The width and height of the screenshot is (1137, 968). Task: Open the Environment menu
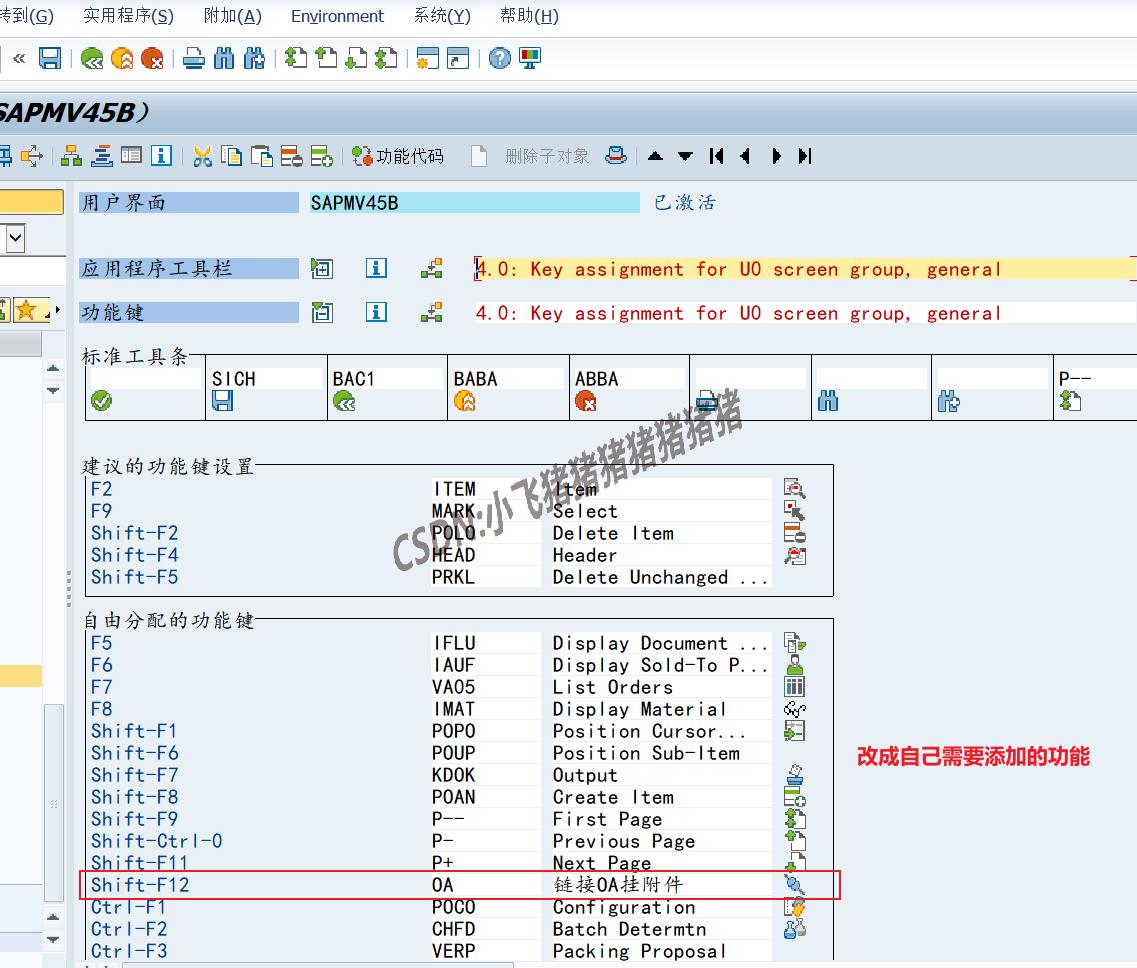(x=337, y=15)
